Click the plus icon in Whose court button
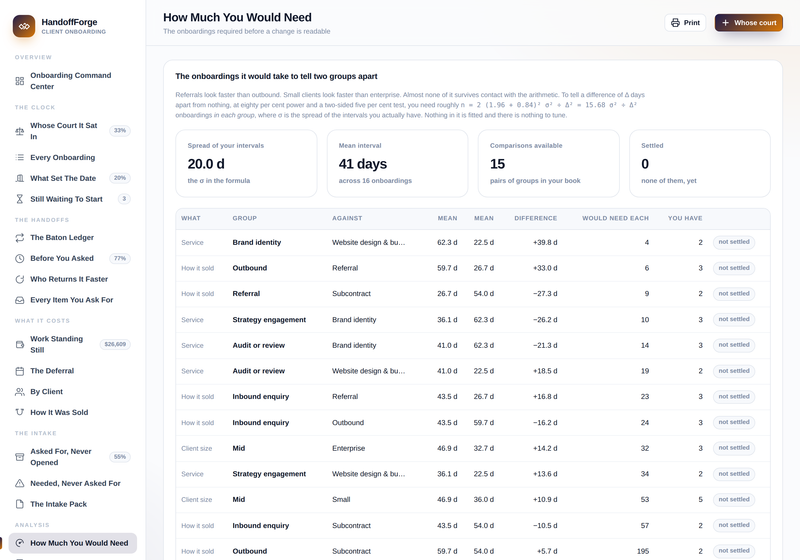The width and height of the screenshot is (800, 560). (725, 23)
